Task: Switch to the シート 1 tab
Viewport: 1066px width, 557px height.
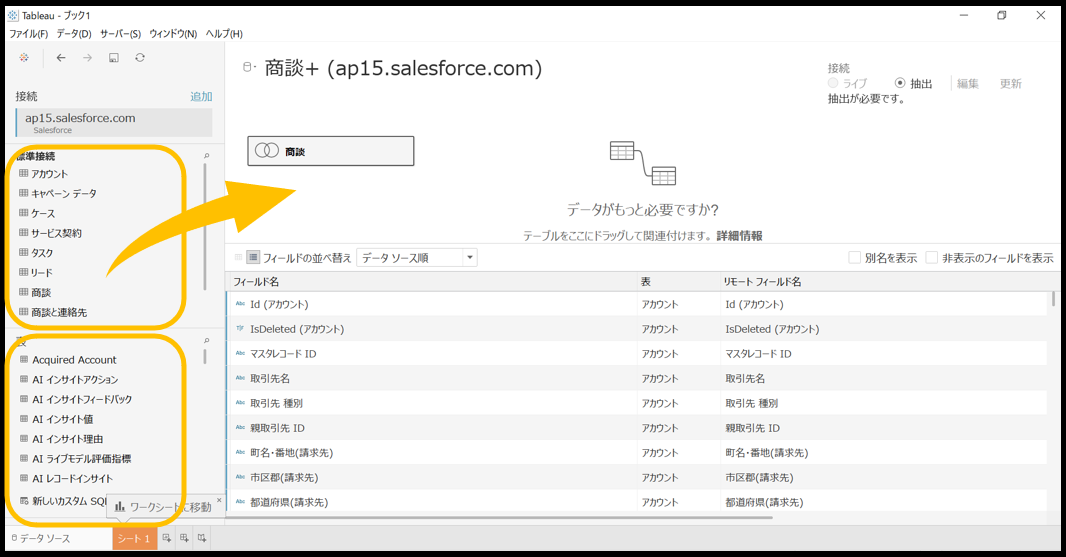Action: click(x=135, y=538)
